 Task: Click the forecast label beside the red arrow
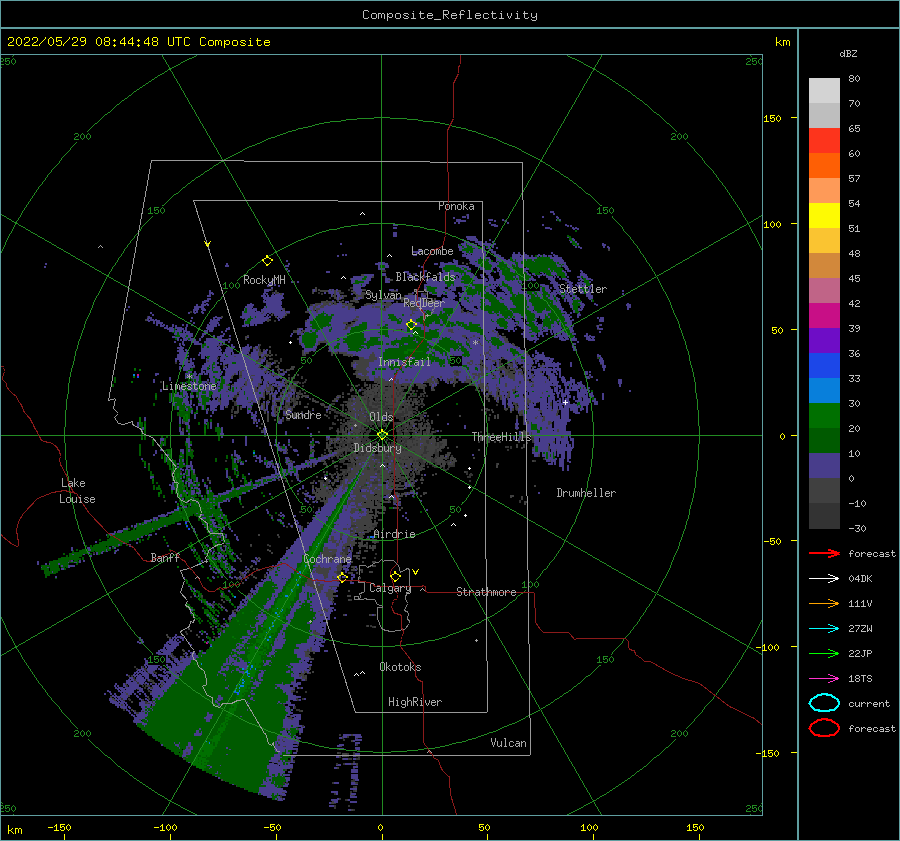point(872,553)
